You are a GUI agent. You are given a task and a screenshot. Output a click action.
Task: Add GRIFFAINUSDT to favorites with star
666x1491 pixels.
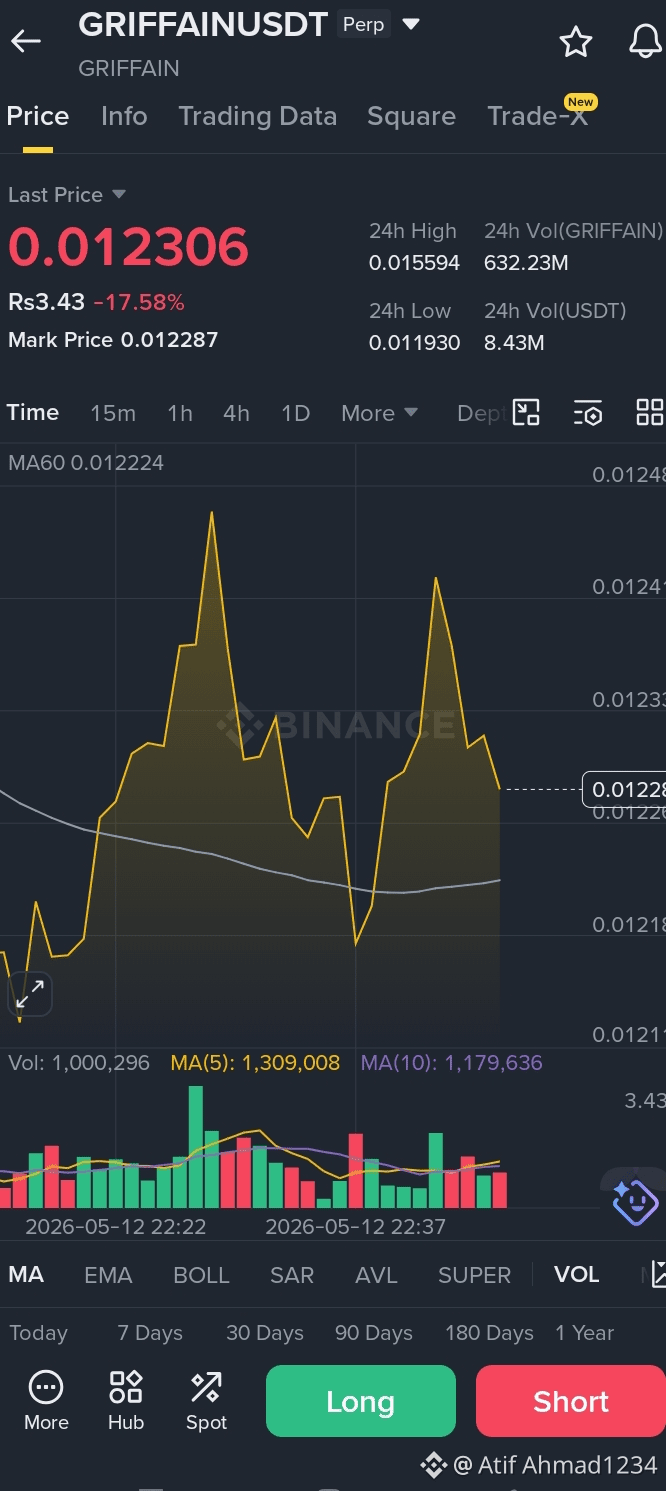tap(575, 42)
